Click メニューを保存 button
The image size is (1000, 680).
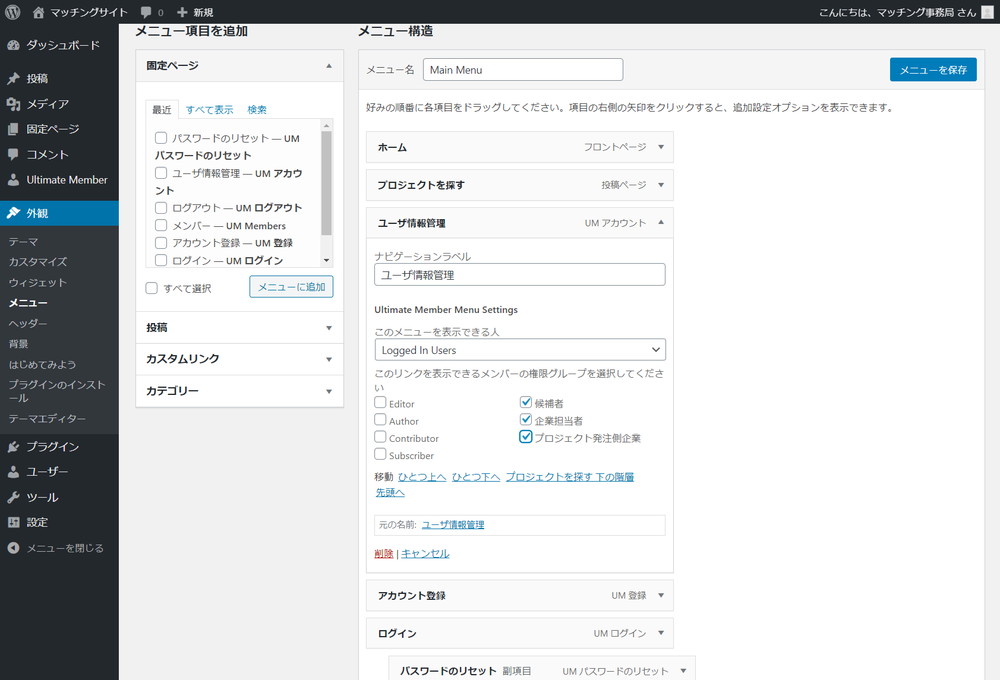[x=933, y=70]
